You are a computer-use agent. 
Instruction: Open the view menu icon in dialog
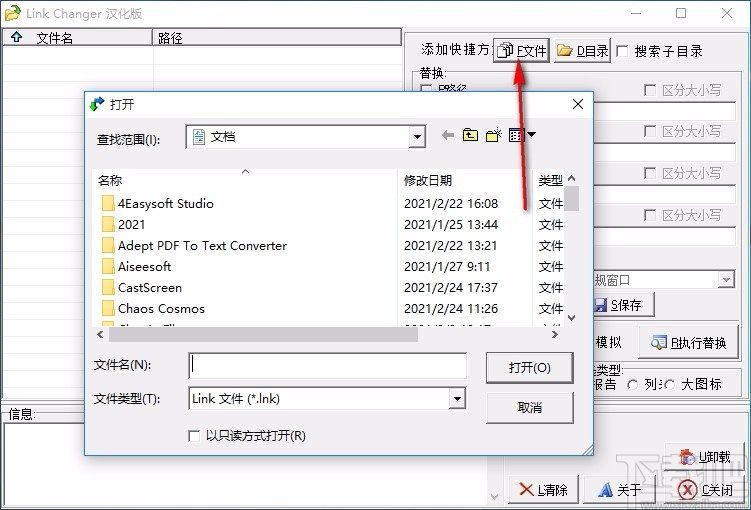(522, 135)
